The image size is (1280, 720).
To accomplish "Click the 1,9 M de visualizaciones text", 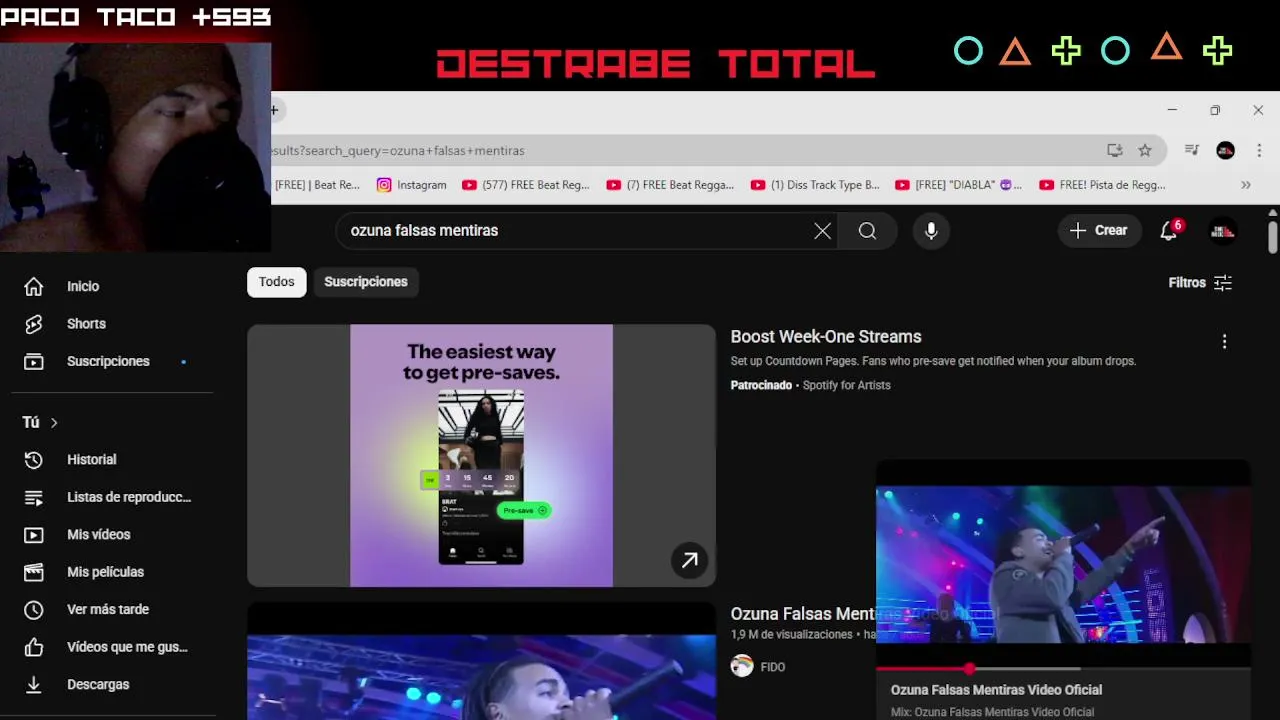I will [791, 635].
